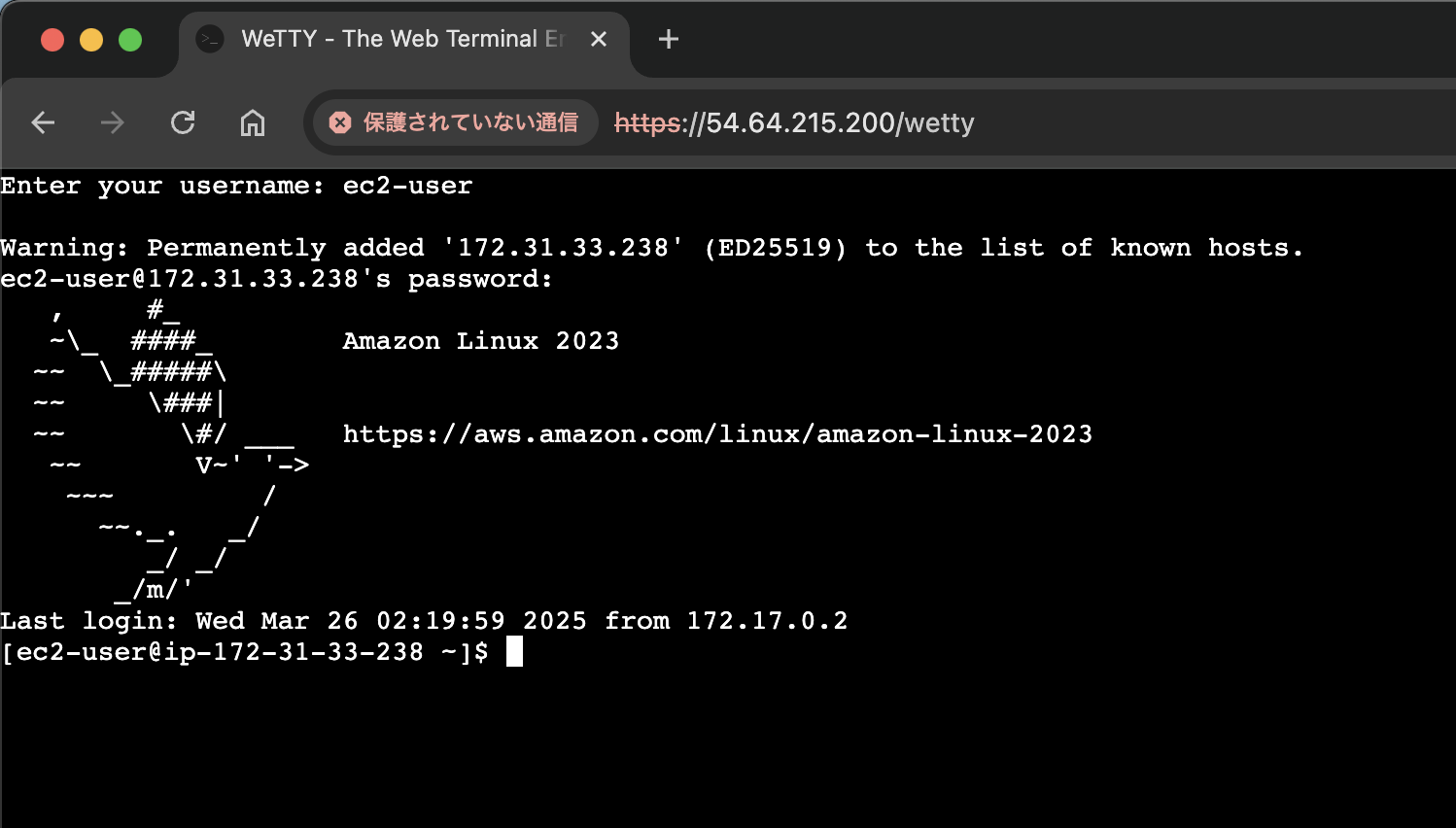Reload the WeTTY page
This screenshot has width=1456, height=828.
(x=183, y=122)
